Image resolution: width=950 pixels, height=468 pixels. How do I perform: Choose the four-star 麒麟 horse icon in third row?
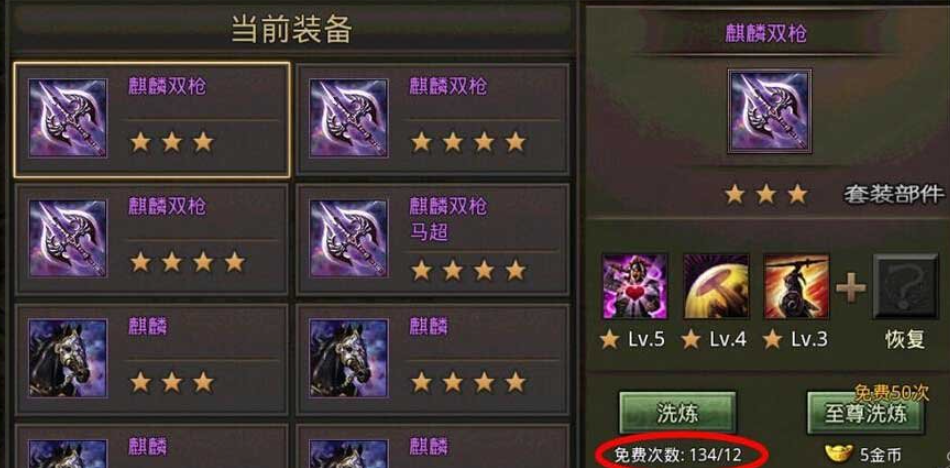coord(349,358)
